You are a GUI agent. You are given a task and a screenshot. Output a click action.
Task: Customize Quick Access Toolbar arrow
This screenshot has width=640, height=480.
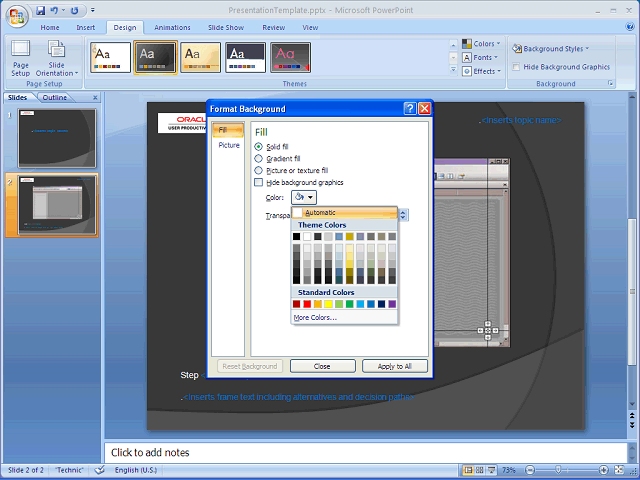pos(93,10)
